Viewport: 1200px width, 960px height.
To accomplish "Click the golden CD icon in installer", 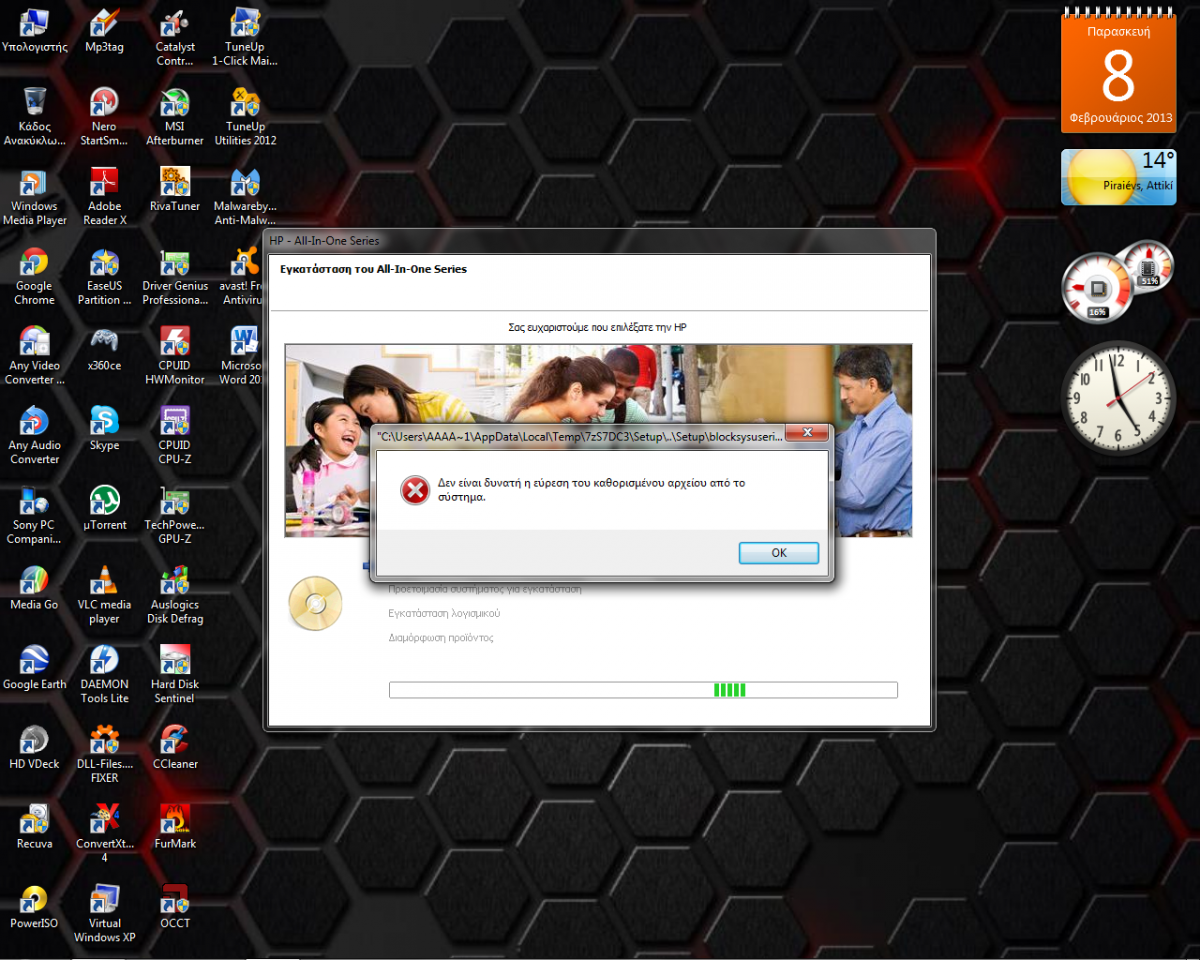I will (315, 604).
